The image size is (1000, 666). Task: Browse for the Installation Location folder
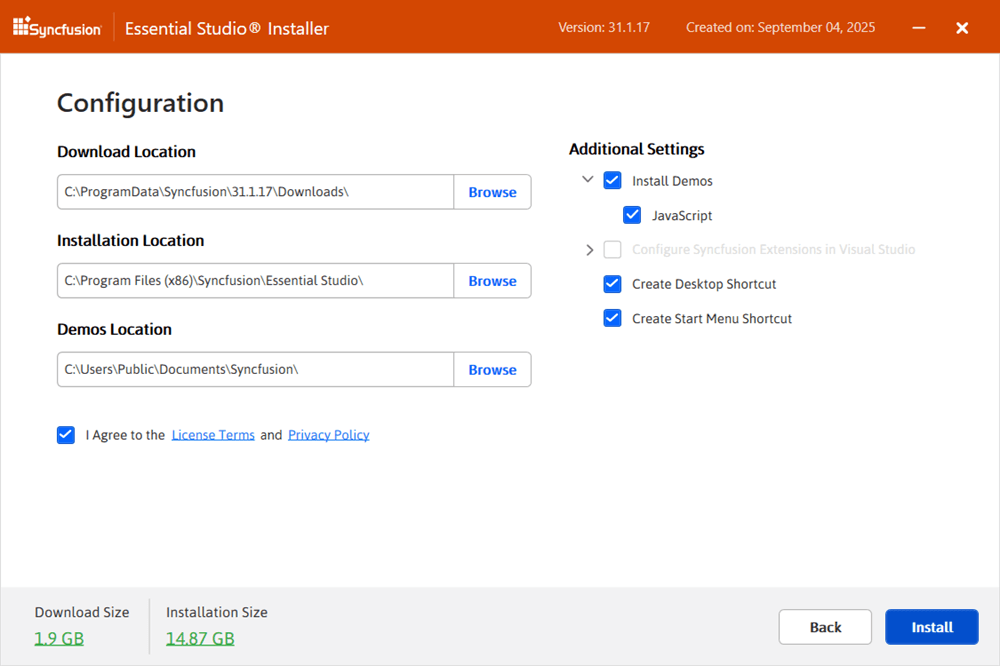click(x=492, y=281)
